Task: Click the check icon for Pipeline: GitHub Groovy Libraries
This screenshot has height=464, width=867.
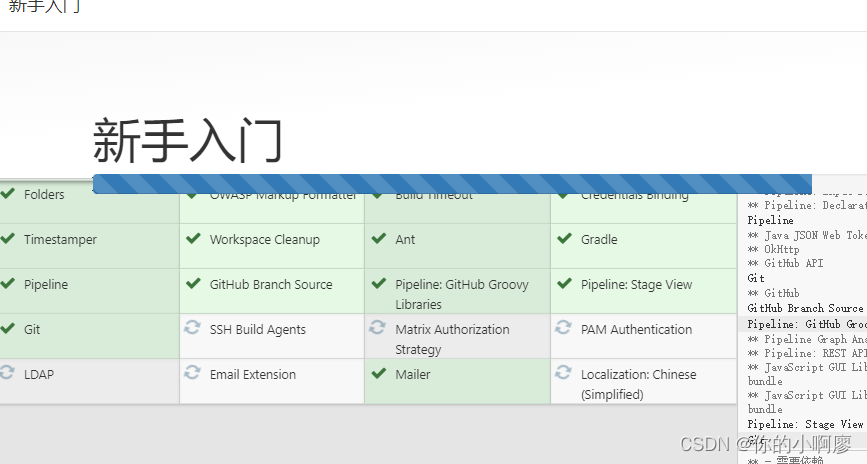Action: point(379,284)
